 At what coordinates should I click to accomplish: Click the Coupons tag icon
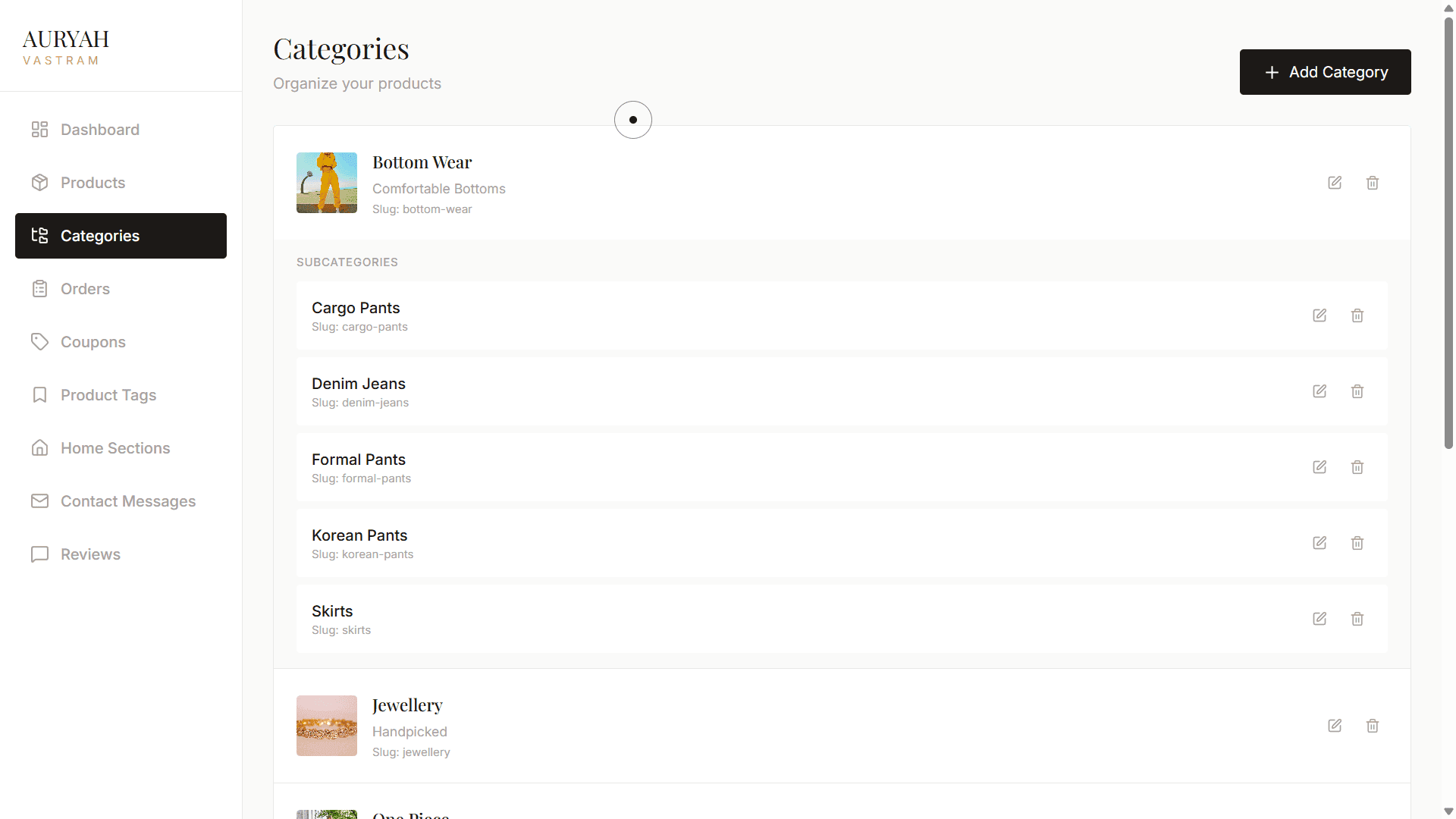[x=39, y=342]
